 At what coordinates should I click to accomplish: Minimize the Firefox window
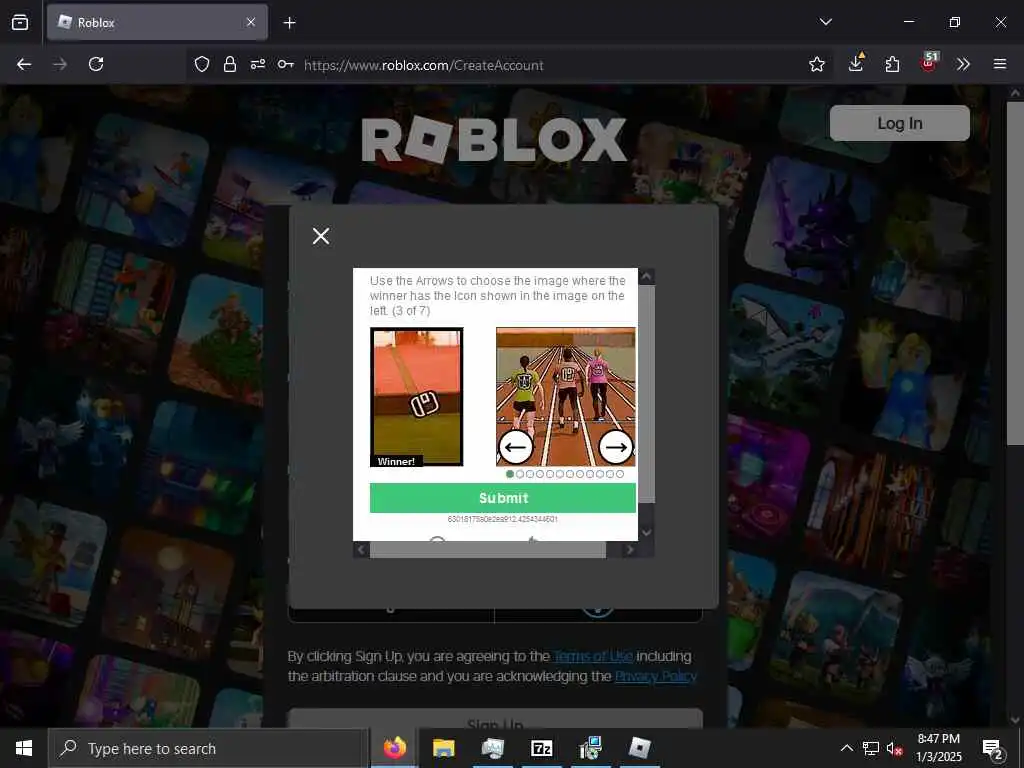pyautogui.click(x=908, y=22)
